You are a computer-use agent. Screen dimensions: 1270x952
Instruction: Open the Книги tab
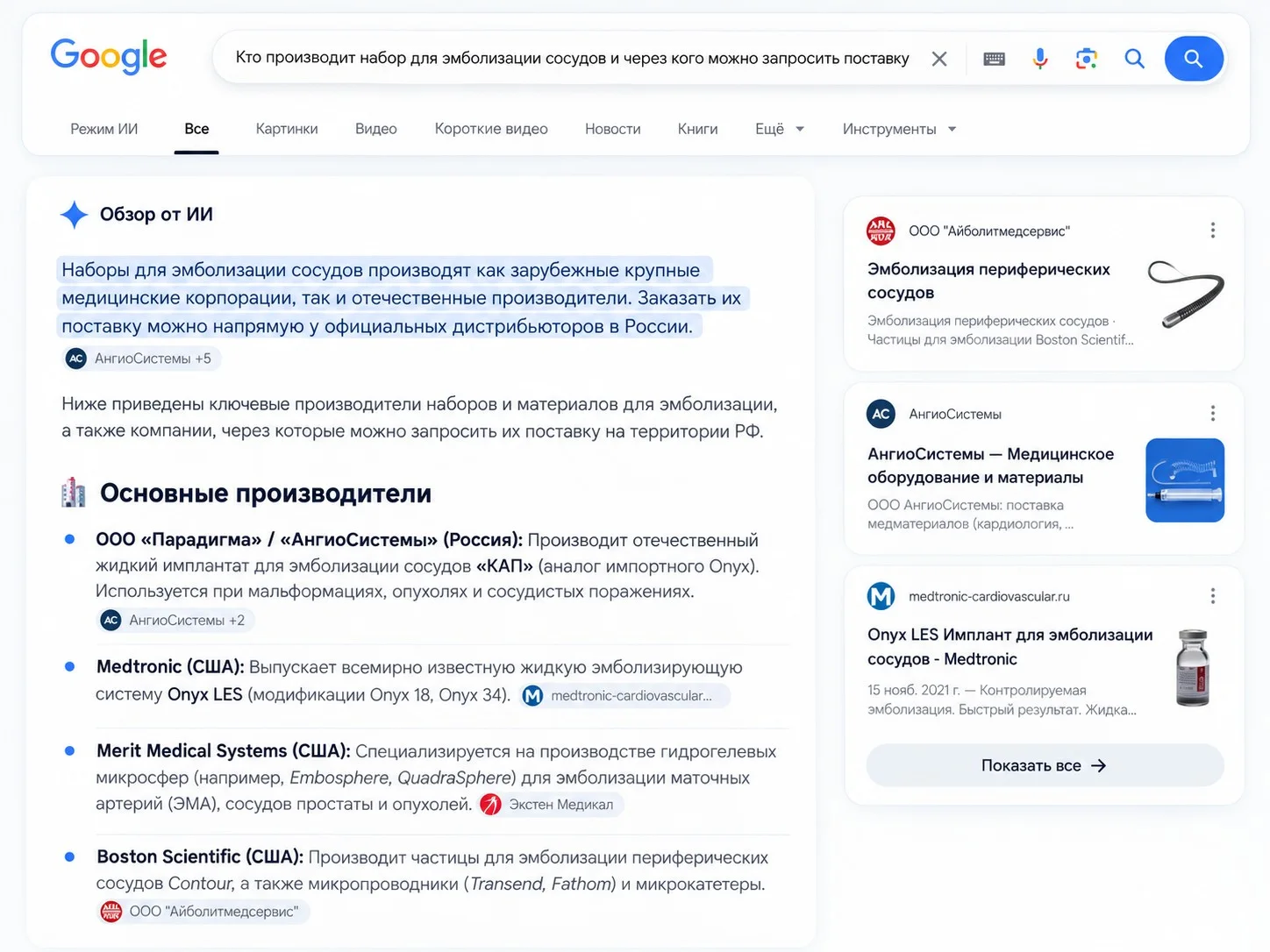click(x=698, y=129)
